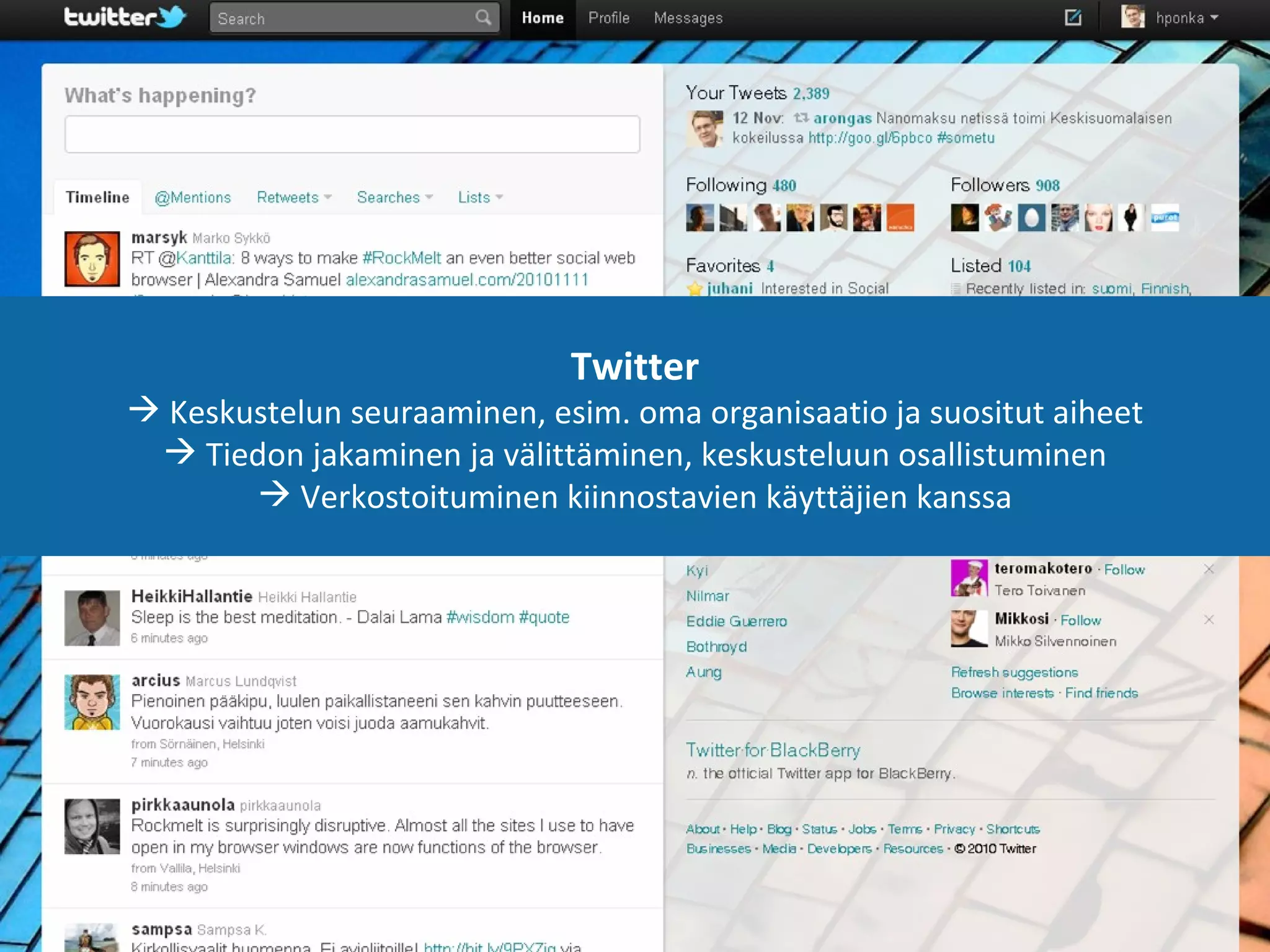Open Twitter for BlackBerry link

(773, 751)
